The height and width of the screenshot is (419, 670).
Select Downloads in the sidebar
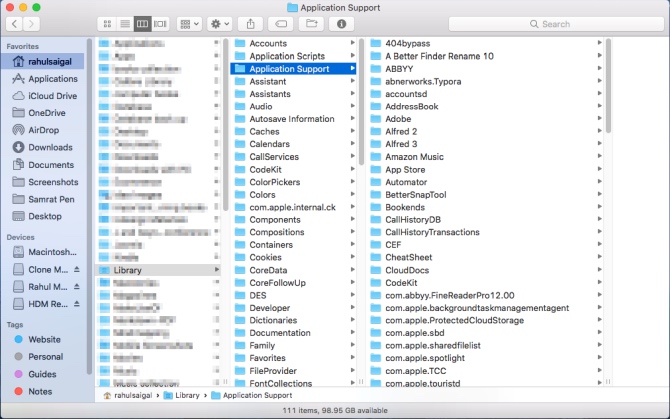50,147
